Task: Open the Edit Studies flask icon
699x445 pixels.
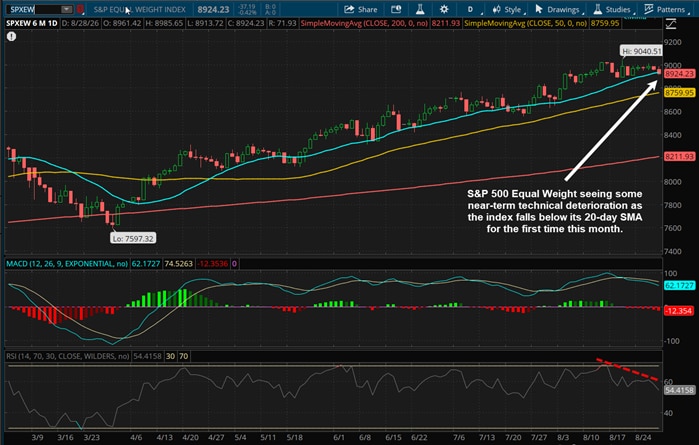Action: [x=420, y=9]
